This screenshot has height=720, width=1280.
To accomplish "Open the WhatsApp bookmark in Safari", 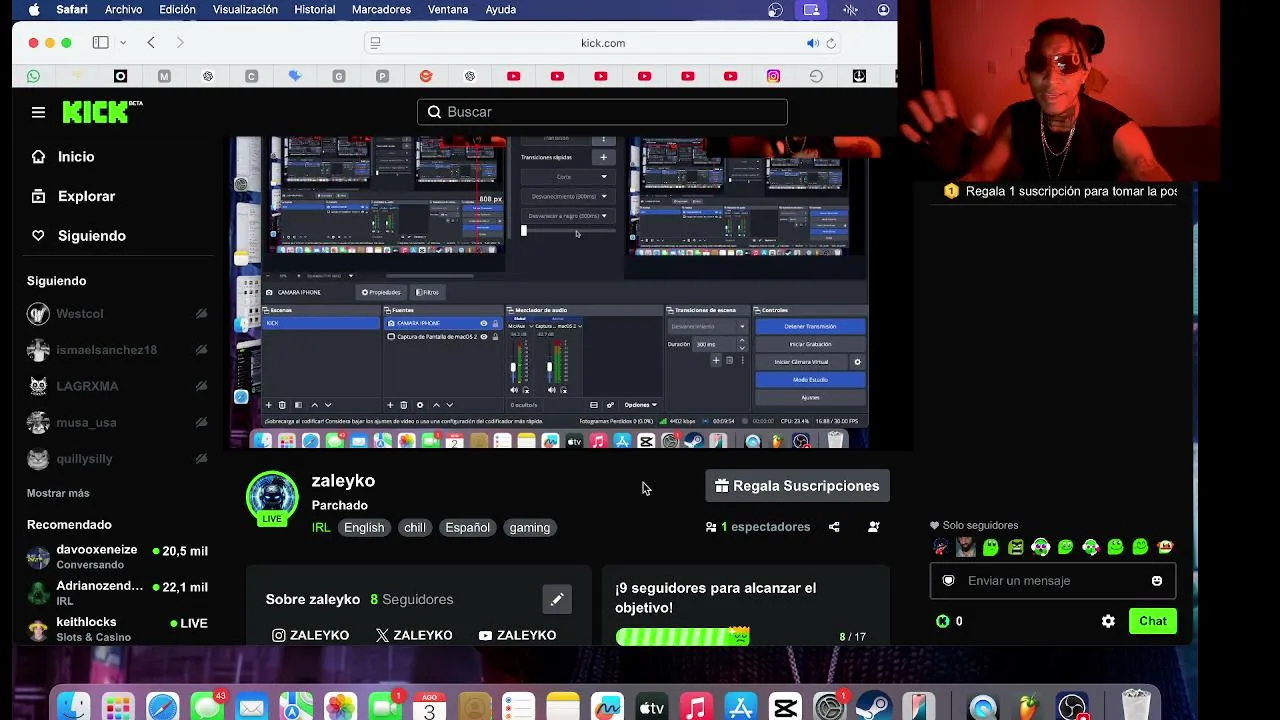I will 34,76.
